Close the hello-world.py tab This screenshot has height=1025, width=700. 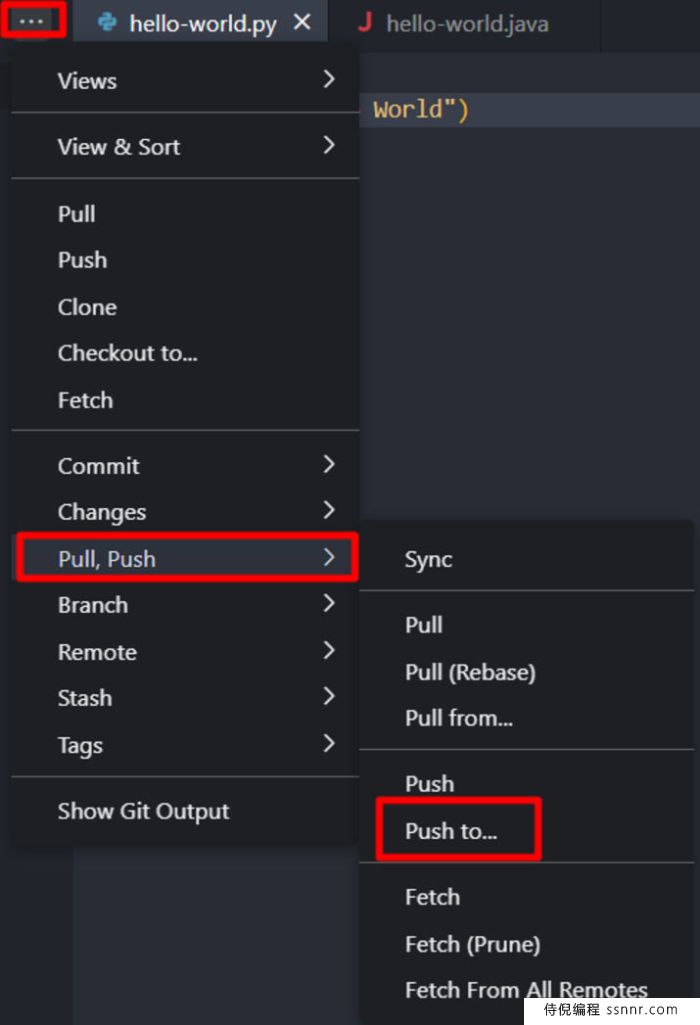(x=302, y=22)
